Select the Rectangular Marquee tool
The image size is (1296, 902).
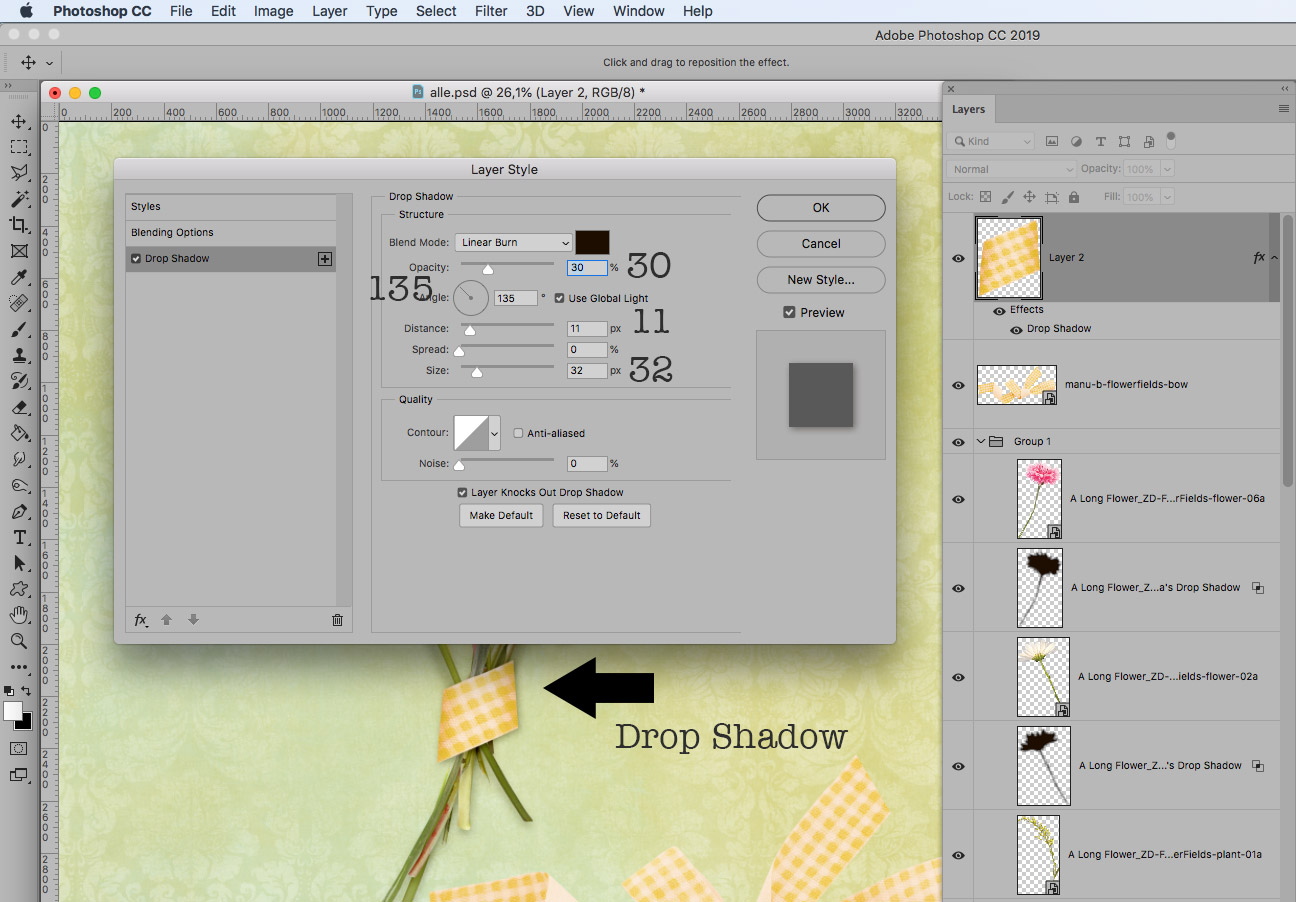pyautogui.click(x=19, y=148)
